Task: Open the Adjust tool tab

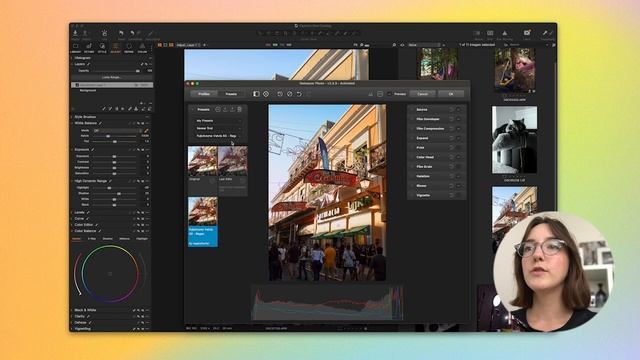Action: (116, 47)
